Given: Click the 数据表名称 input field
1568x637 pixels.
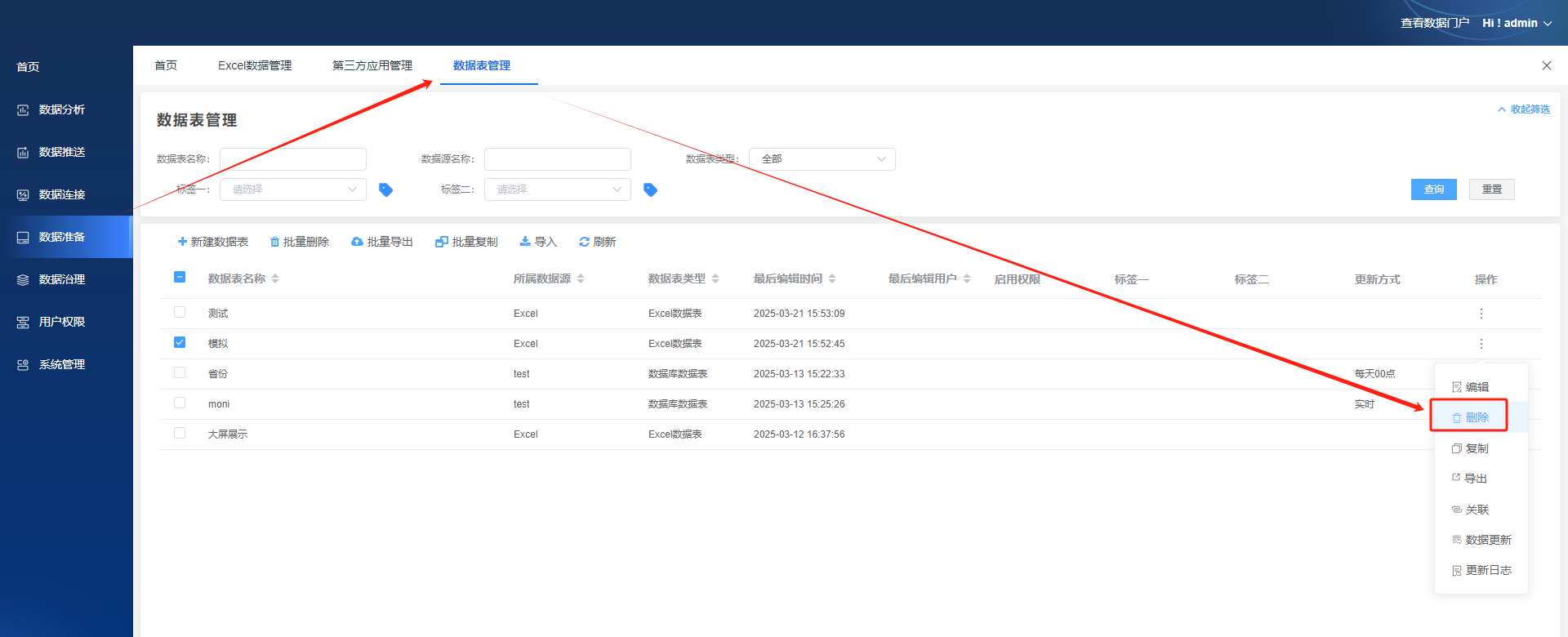Looking at the screenshot, I should pos(292,159).
